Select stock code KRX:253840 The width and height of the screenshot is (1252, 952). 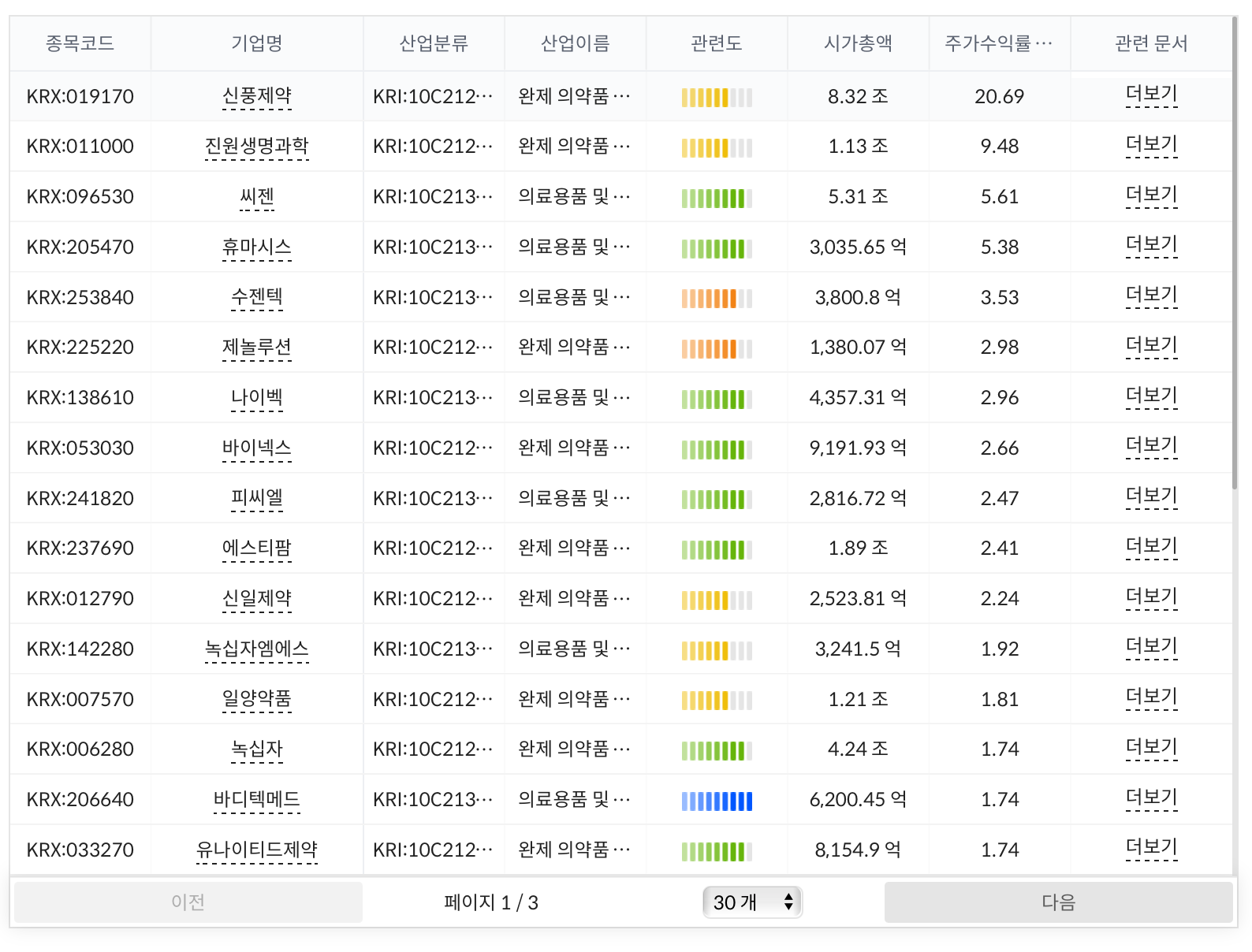pyautogui.click(x=80, y=298)
